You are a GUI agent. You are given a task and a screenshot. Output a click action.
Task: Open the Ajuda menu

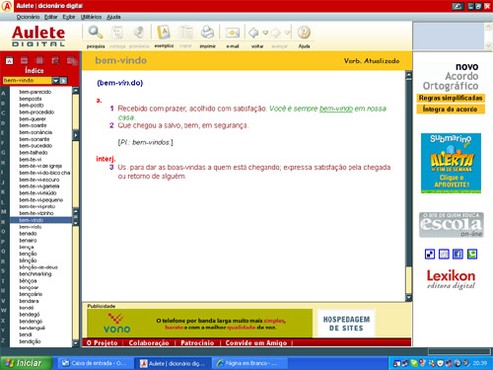pyautogui.click(x=114, y=17)
